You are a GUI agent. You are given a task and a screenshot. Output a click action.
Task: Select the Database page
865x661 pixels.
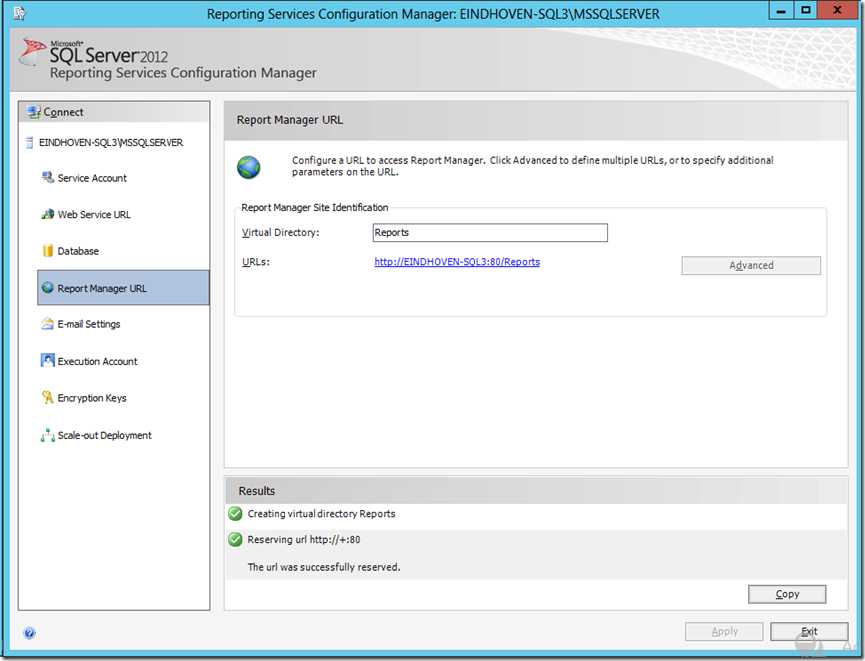[78, 251]
